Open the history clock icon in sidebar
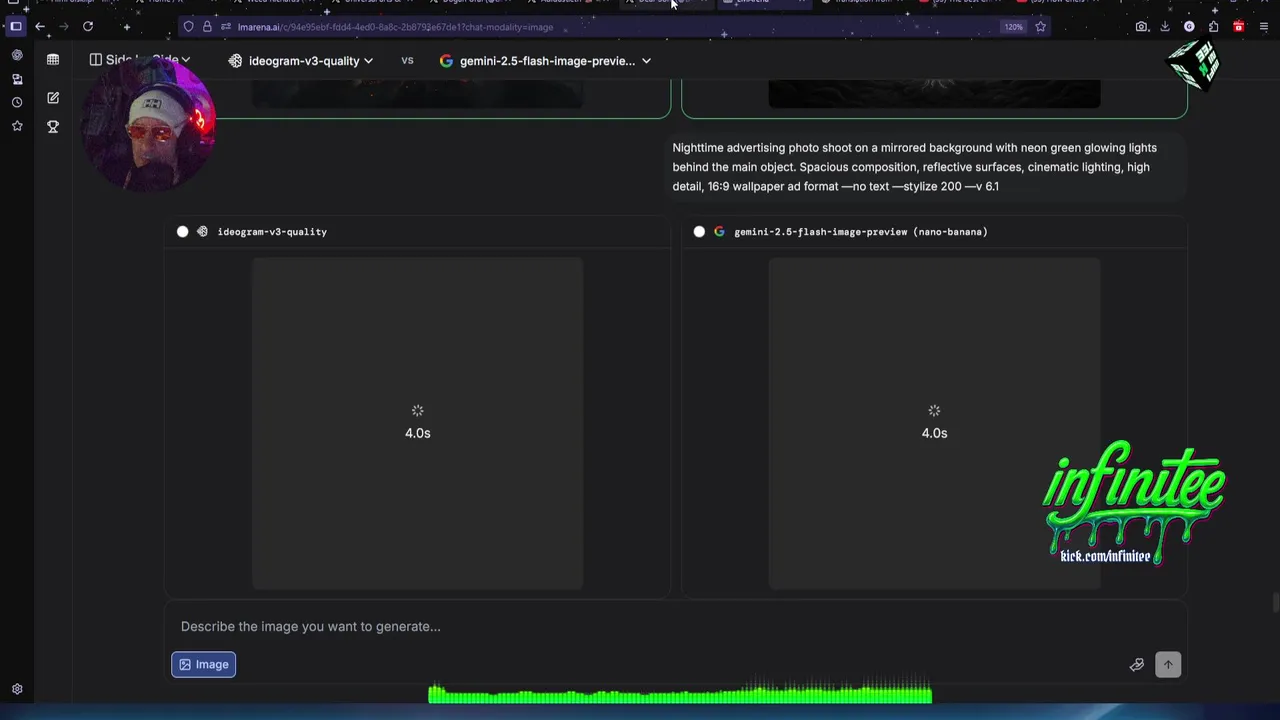This screenshot has height=720, width=1280. [x=17, y=102]
